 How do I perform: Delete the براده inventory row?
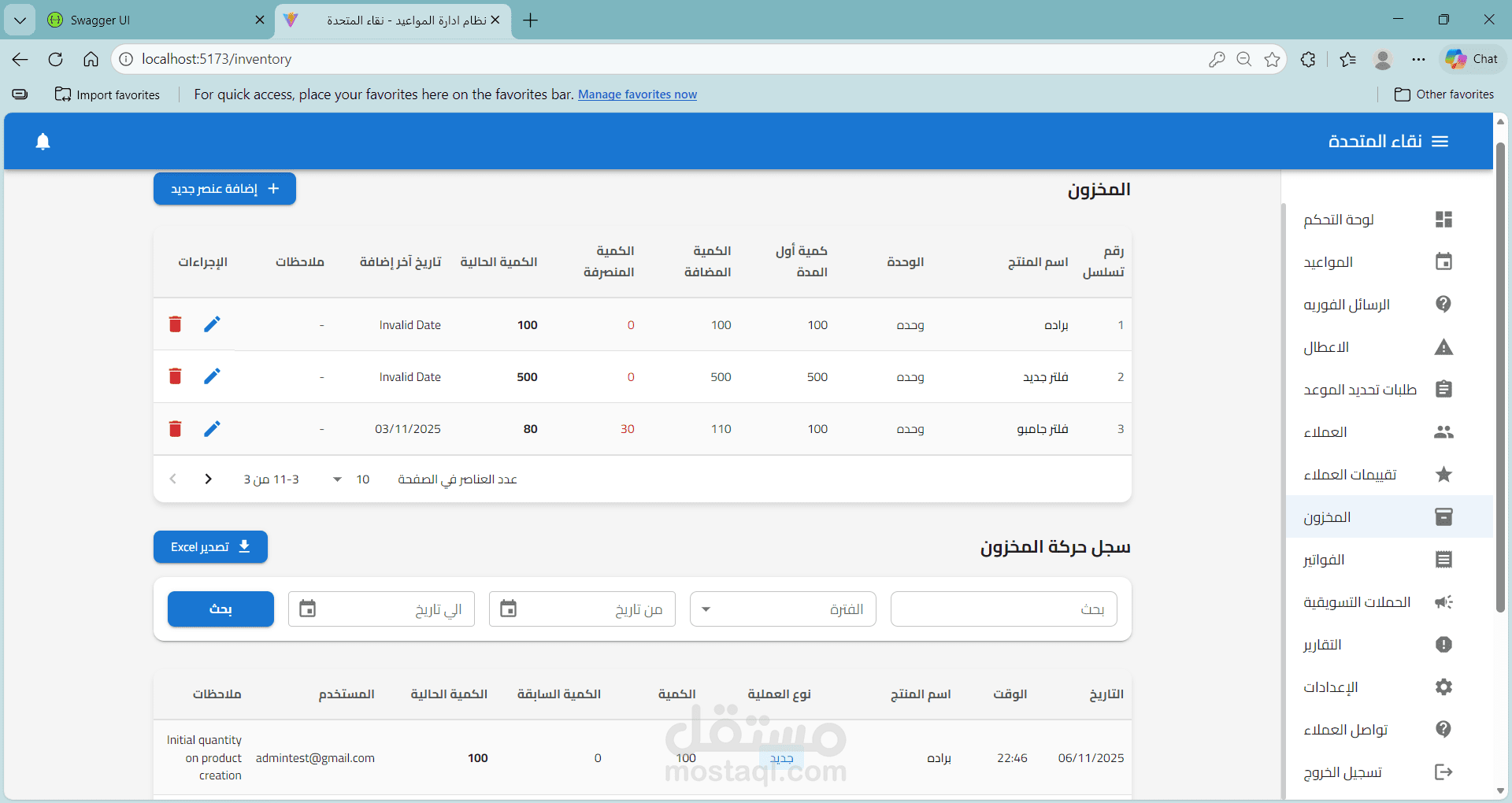click(176, 324)
